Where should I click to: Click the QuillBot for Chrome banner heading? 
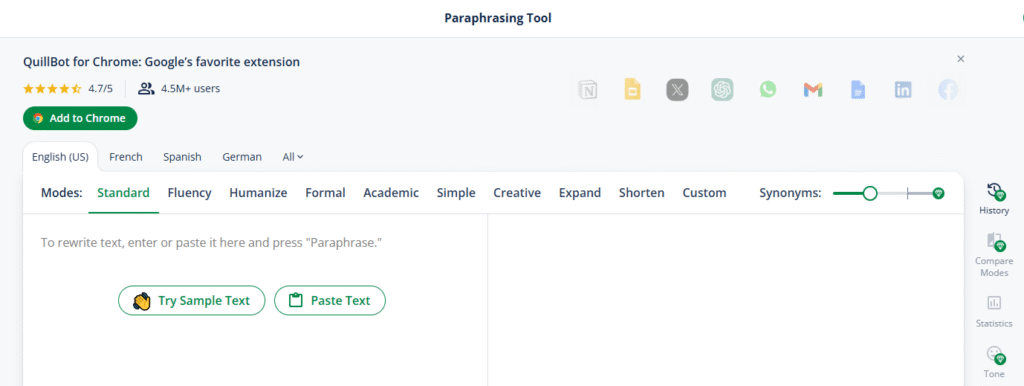161,62
